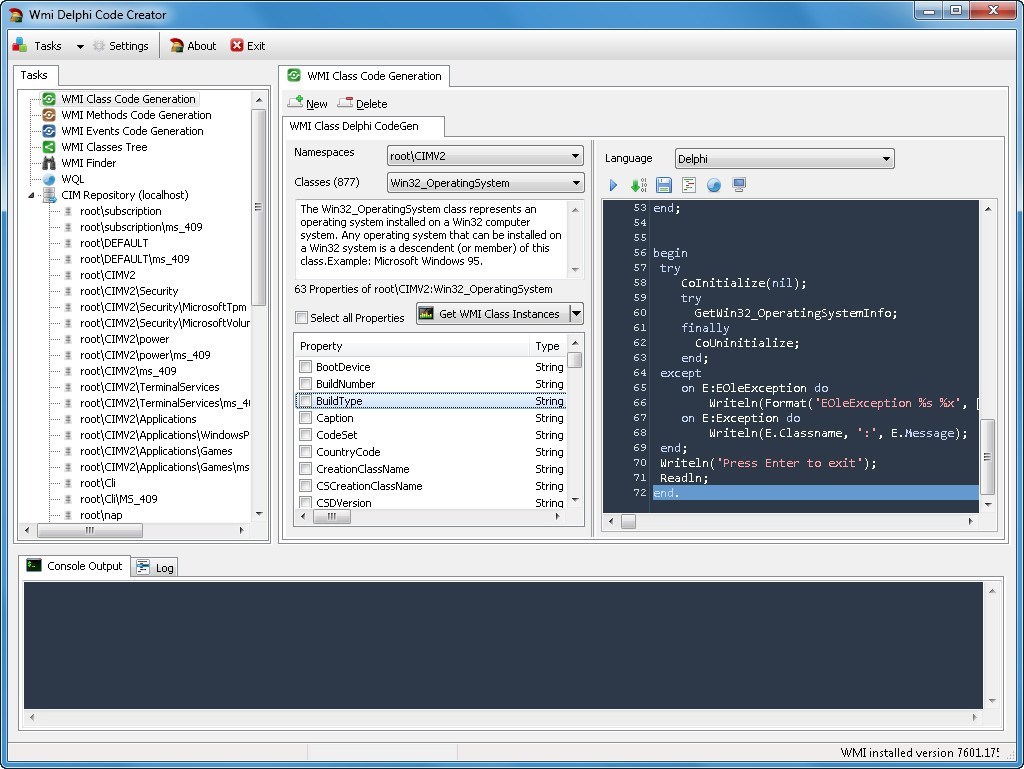Click the blue globe online help icon
The height and width of the screenshot is (769, 1024).
tap(714, 185)
